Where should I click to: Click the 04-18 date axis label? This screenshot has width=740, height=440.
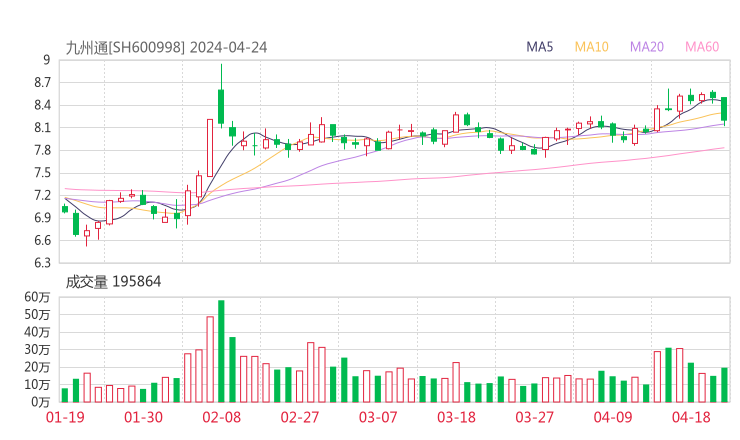coord(691,417)
